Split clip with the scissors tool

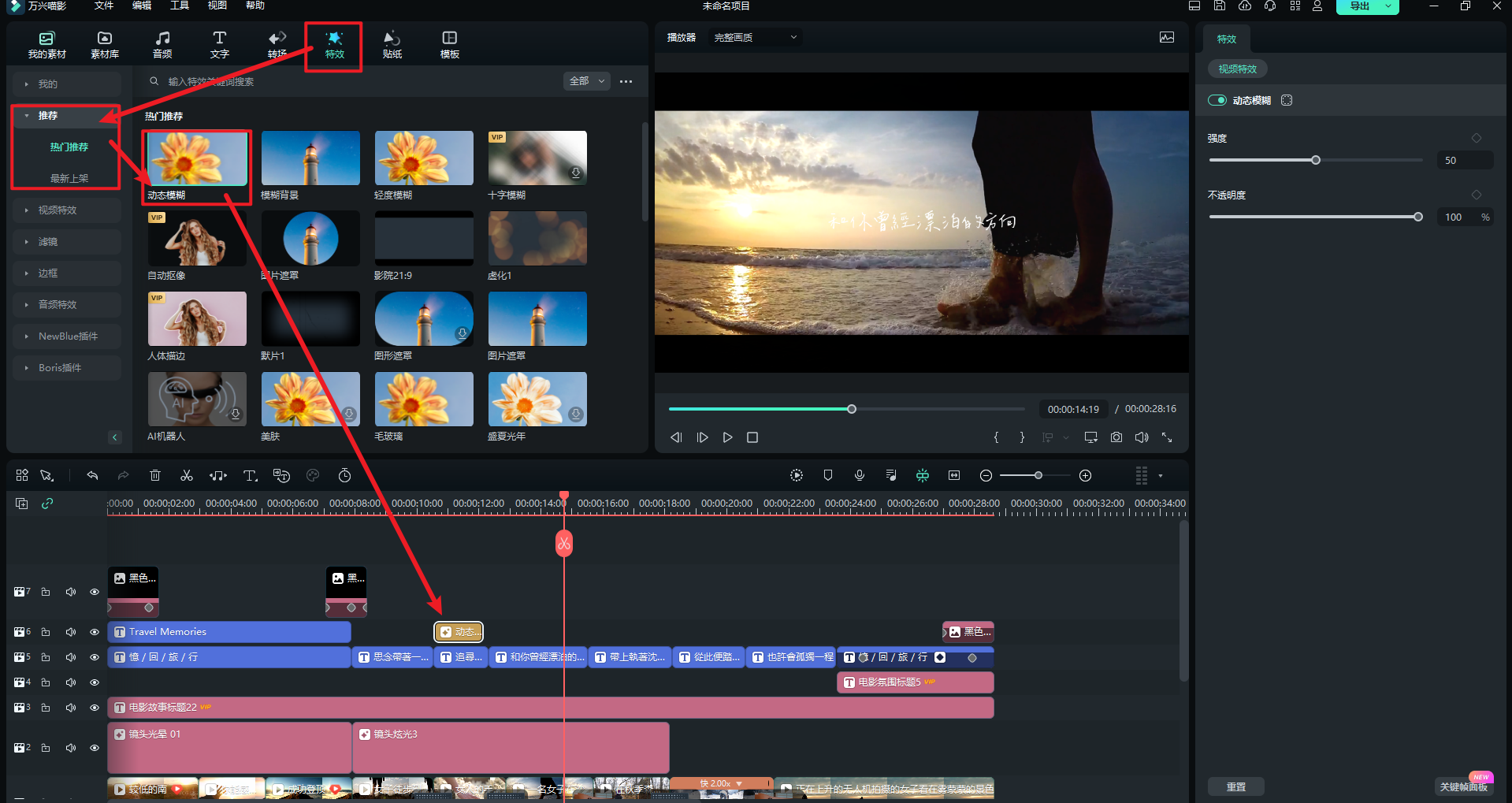[x=187, y=475]
